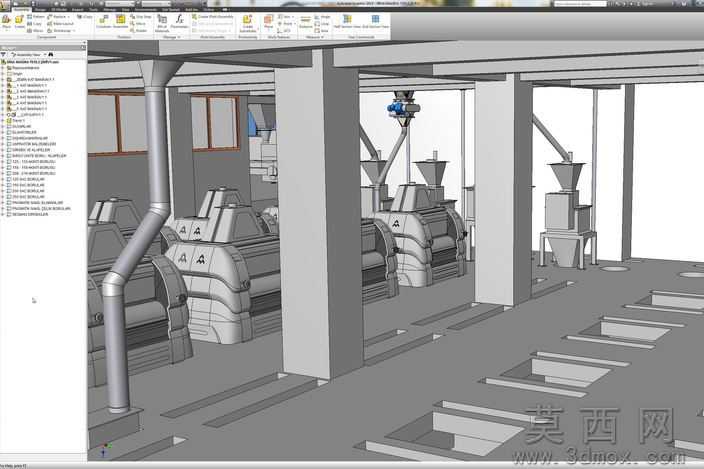704x469 pixels.
Task: Select the Pattern component tool
Action: pos(35,17)
